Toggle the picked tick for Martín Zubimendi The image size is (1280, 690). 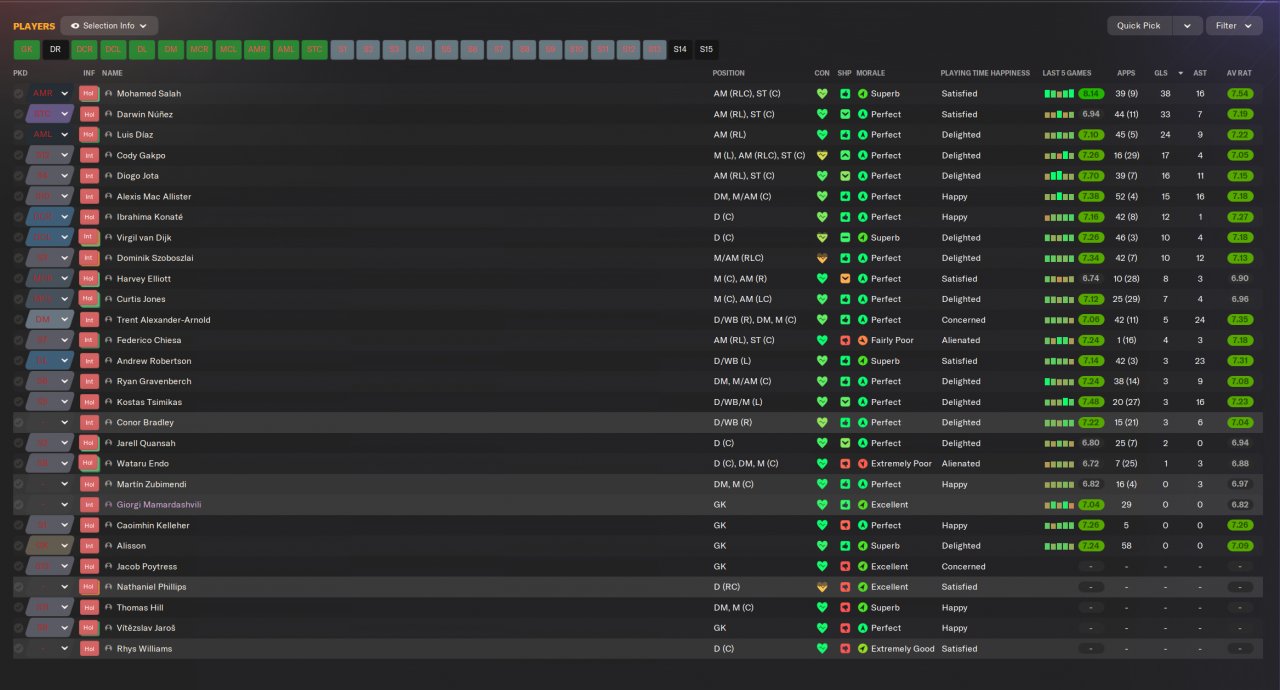pyautogui.click(x=18, y=485)
